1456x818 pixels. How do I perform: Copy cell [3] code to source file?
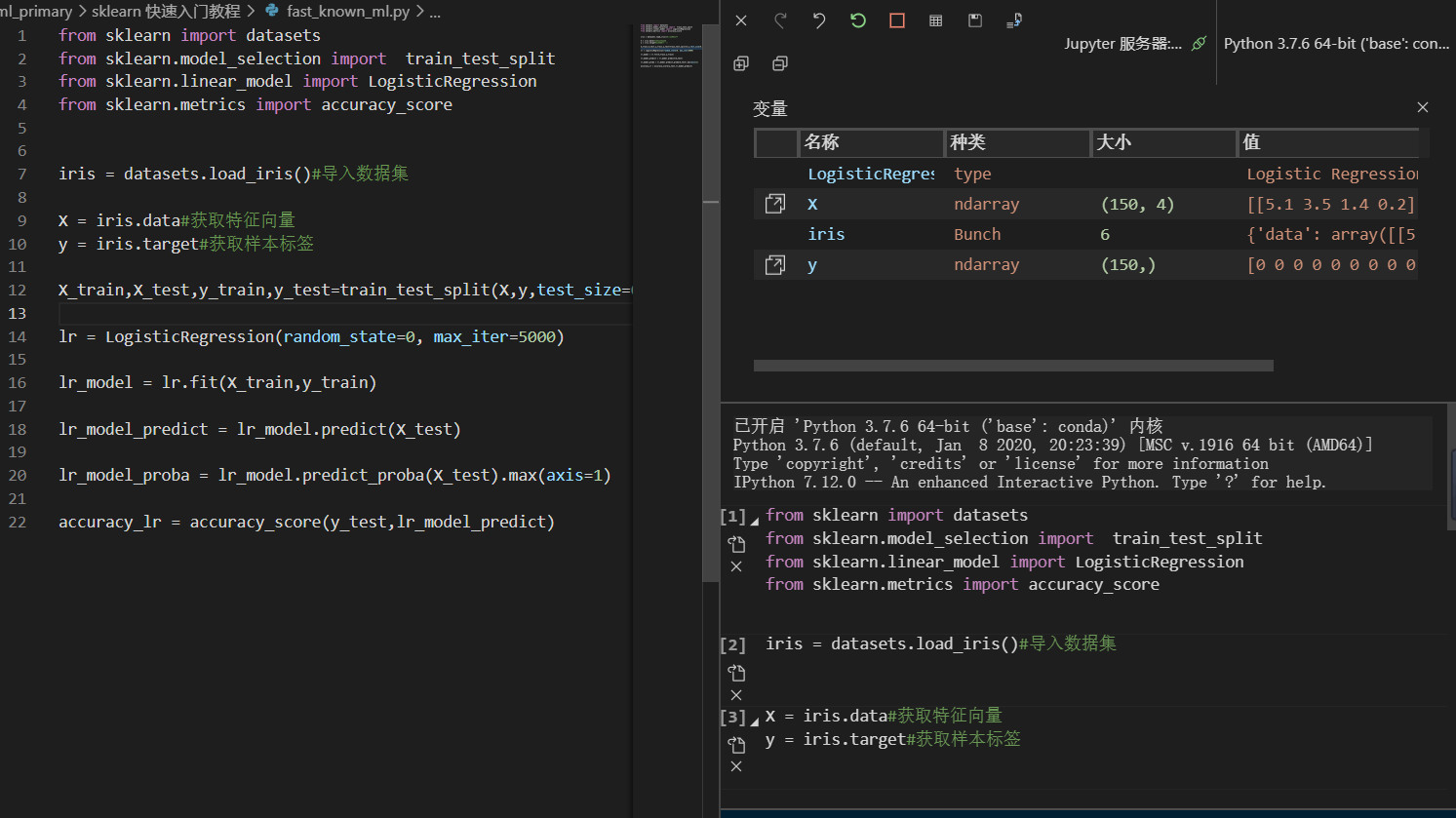[x=736, y=744]
